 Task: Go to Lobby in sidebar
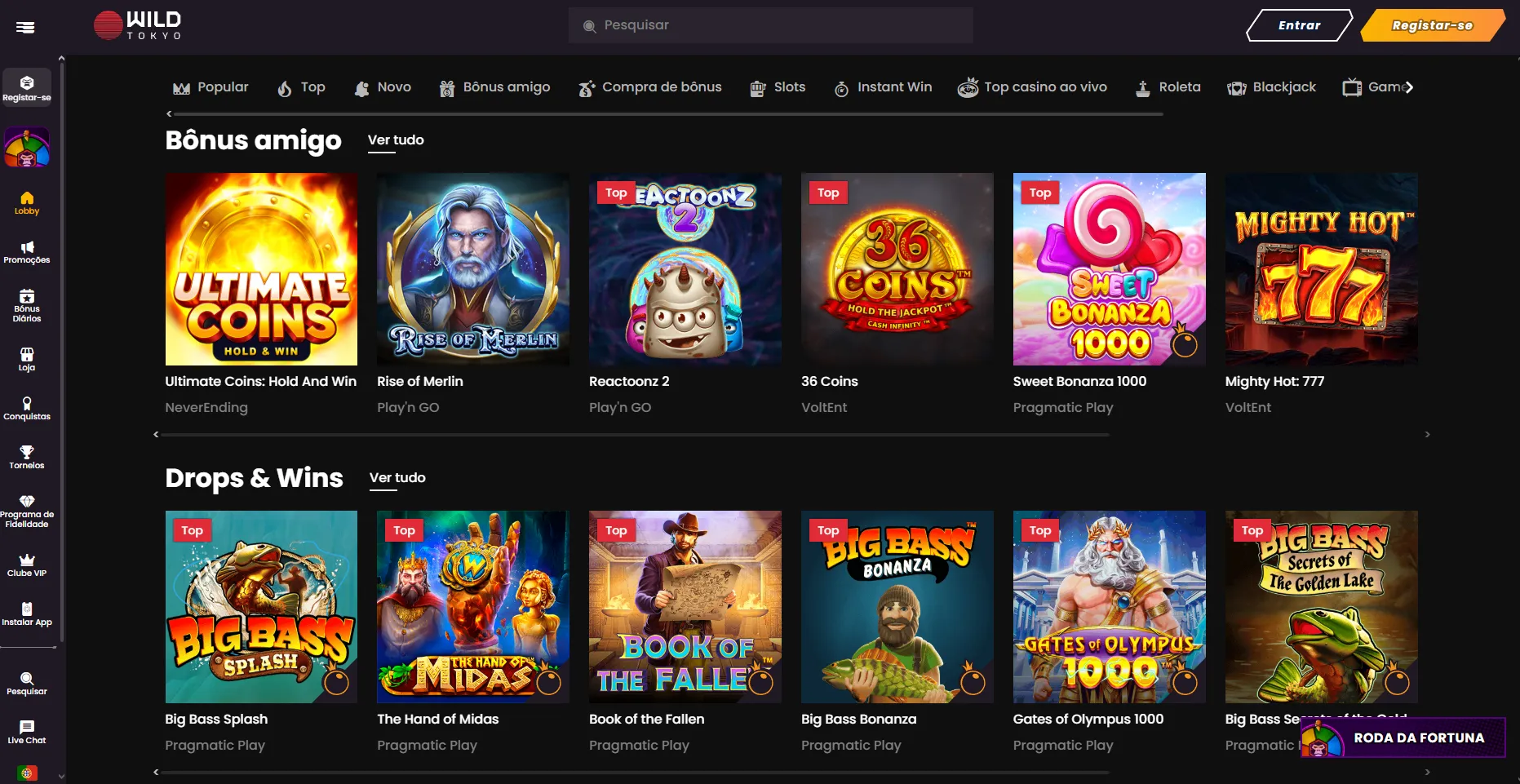[x=27, y=203]
